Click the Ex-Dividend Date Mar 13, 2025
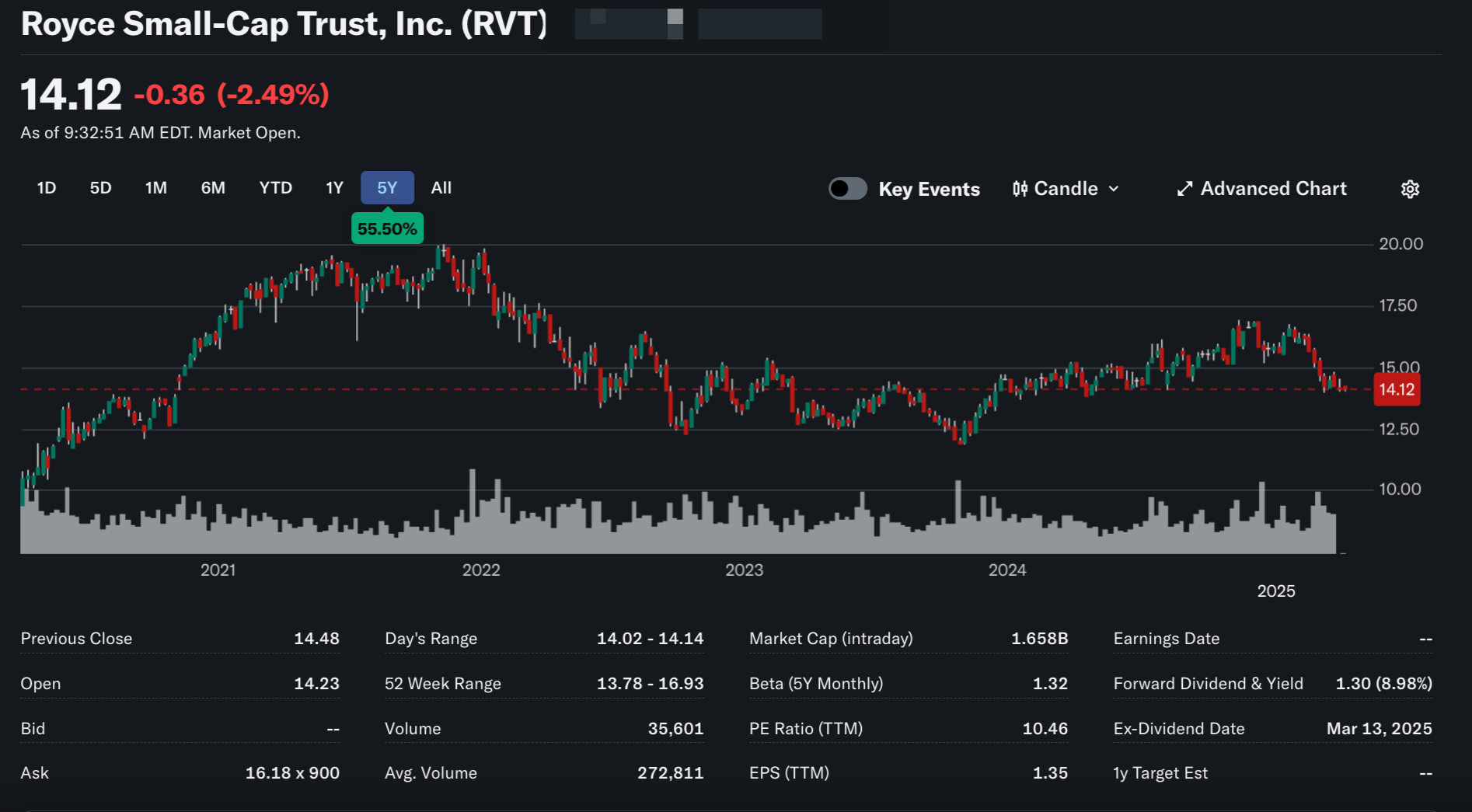Viewport: 1472px width, 812px height. point(1379,729)
